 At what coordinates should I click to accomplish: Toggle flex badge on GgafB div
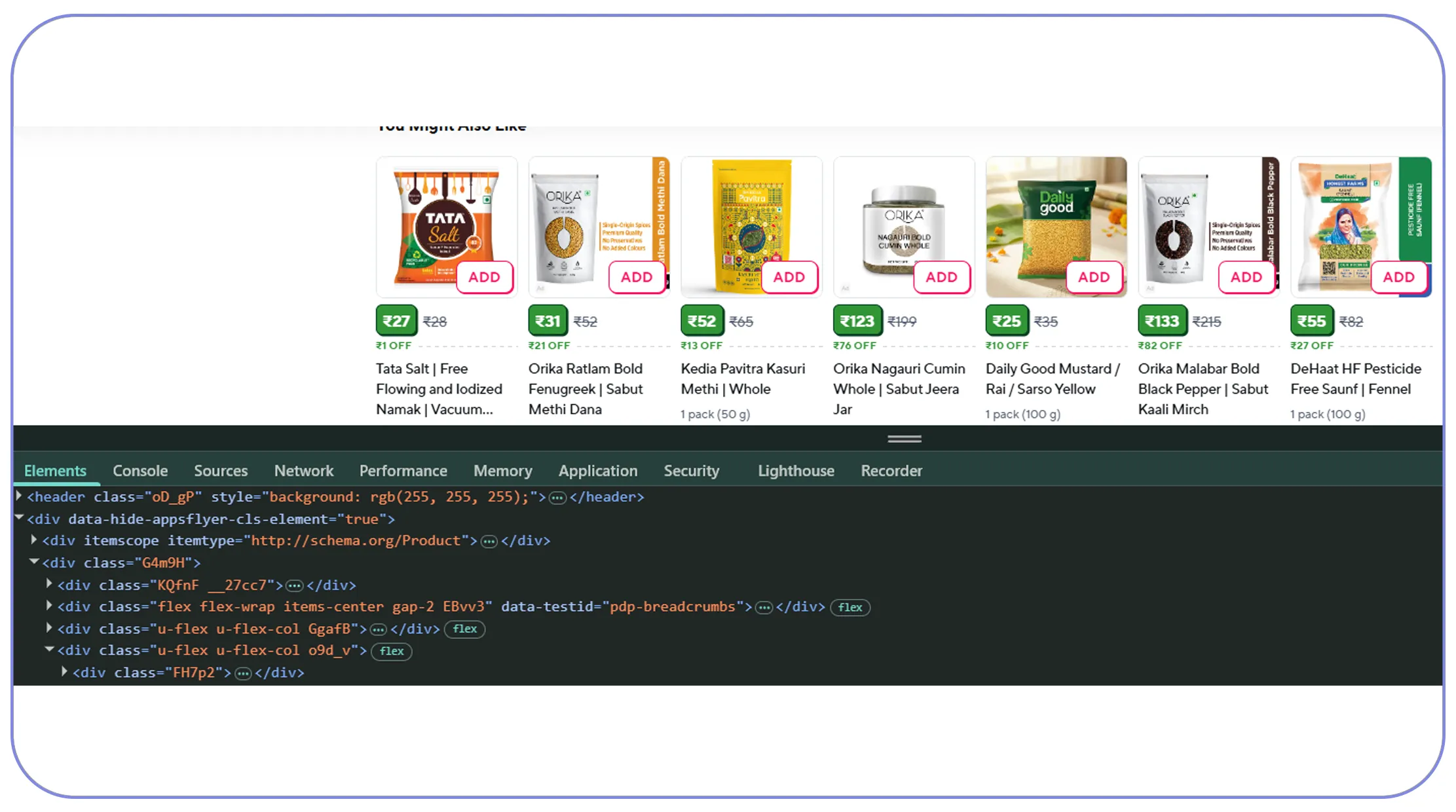[x=464, y=629]
